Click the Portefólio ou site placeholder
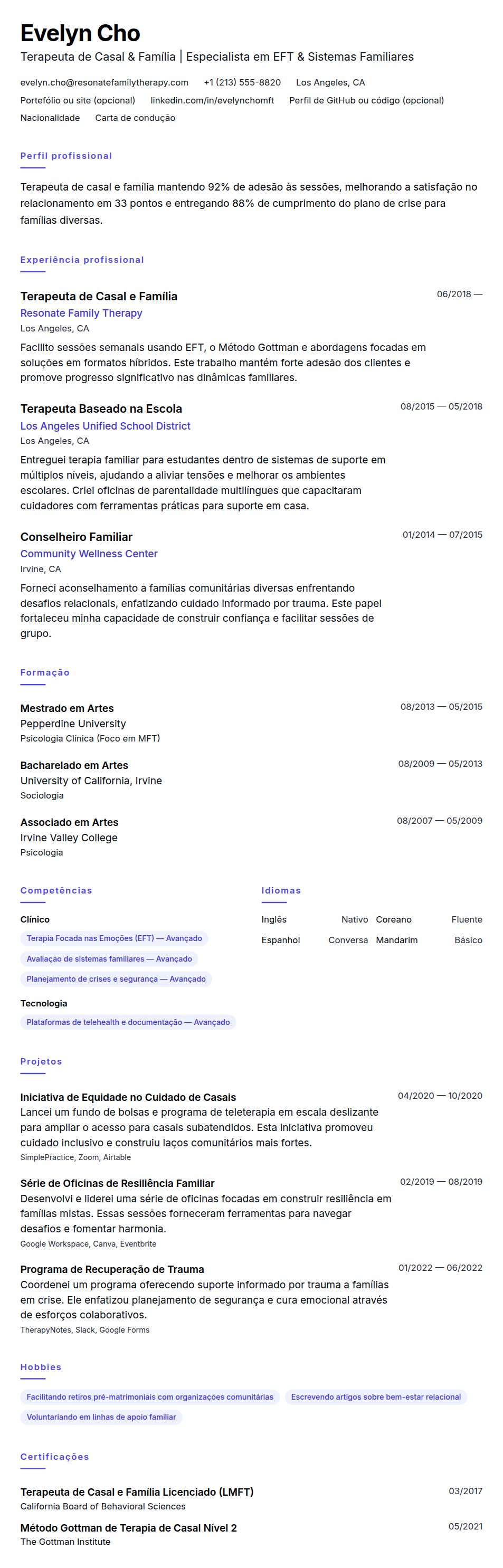503x1568 pixels. click(x=78, y=100)
